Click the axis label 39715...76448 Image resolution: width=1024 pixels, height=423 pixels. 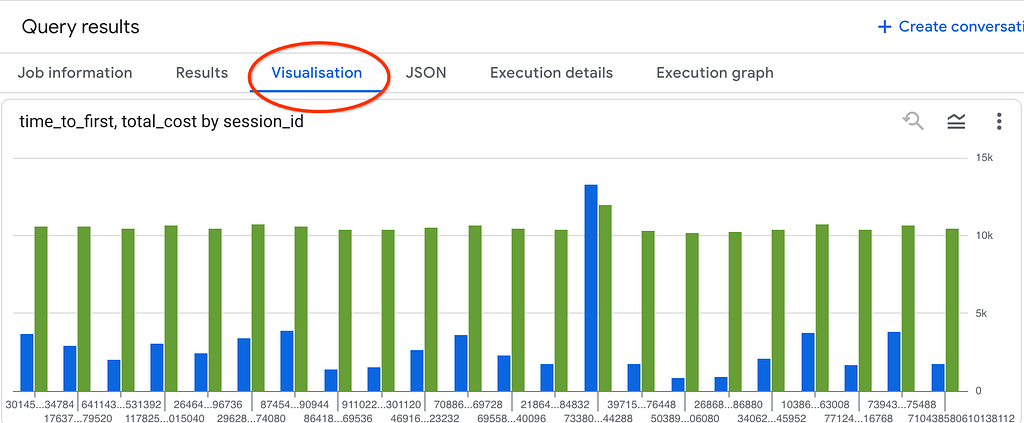(641, 405)
